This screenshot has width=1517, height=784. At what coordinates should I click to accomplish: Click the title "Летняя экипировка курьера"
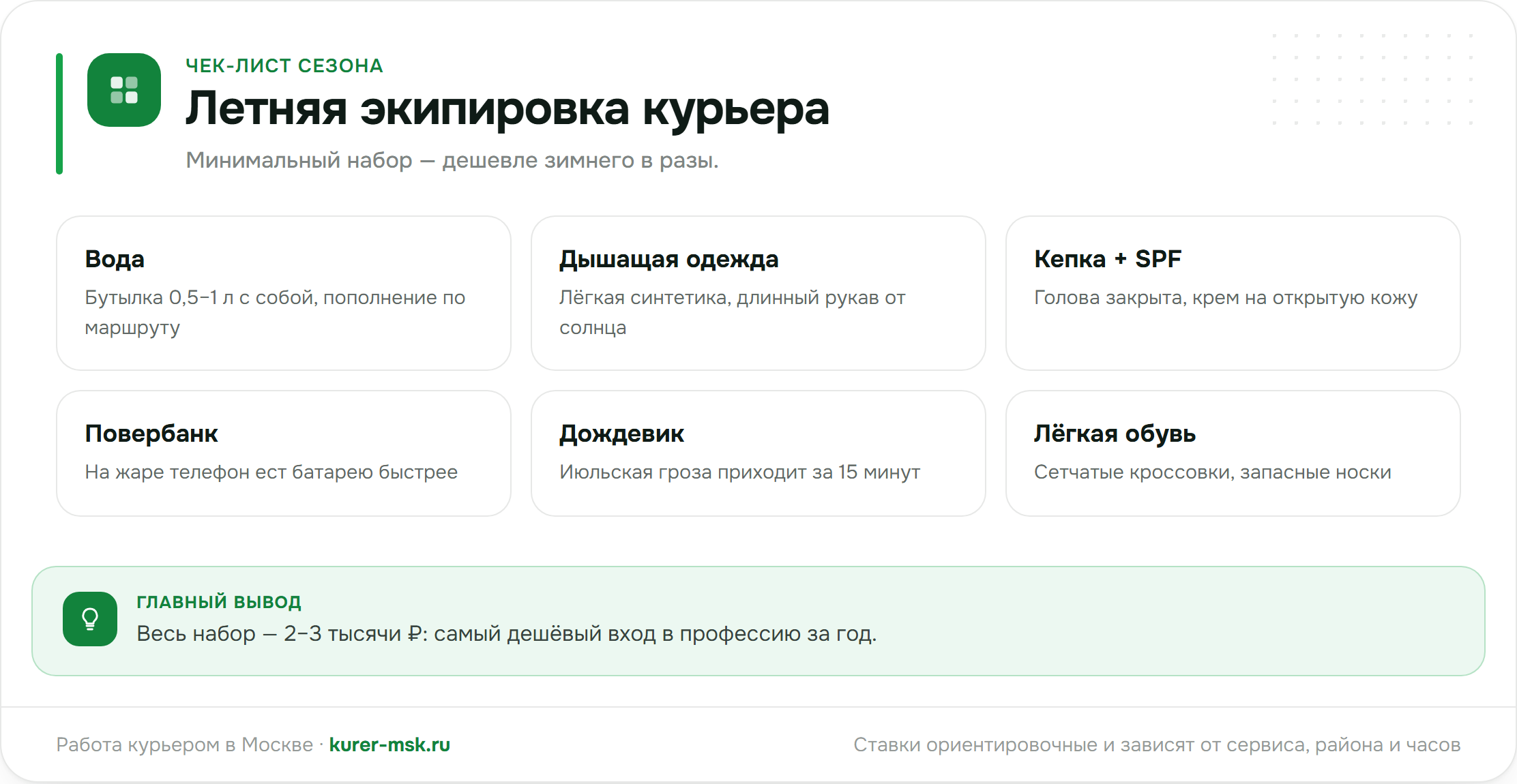pyautogui.click(x=507, y=109)
